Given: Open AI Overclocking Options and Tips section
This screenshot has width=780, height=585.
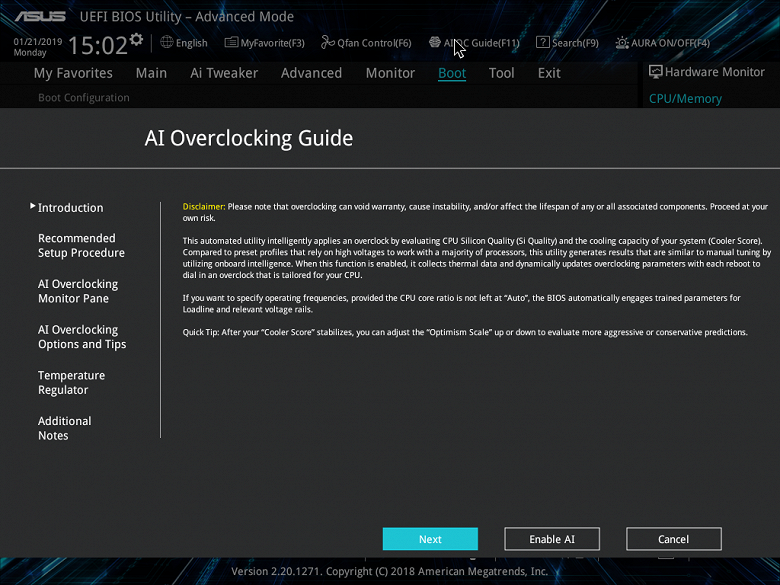Looking at the screenshot, I should click(82, 337).
